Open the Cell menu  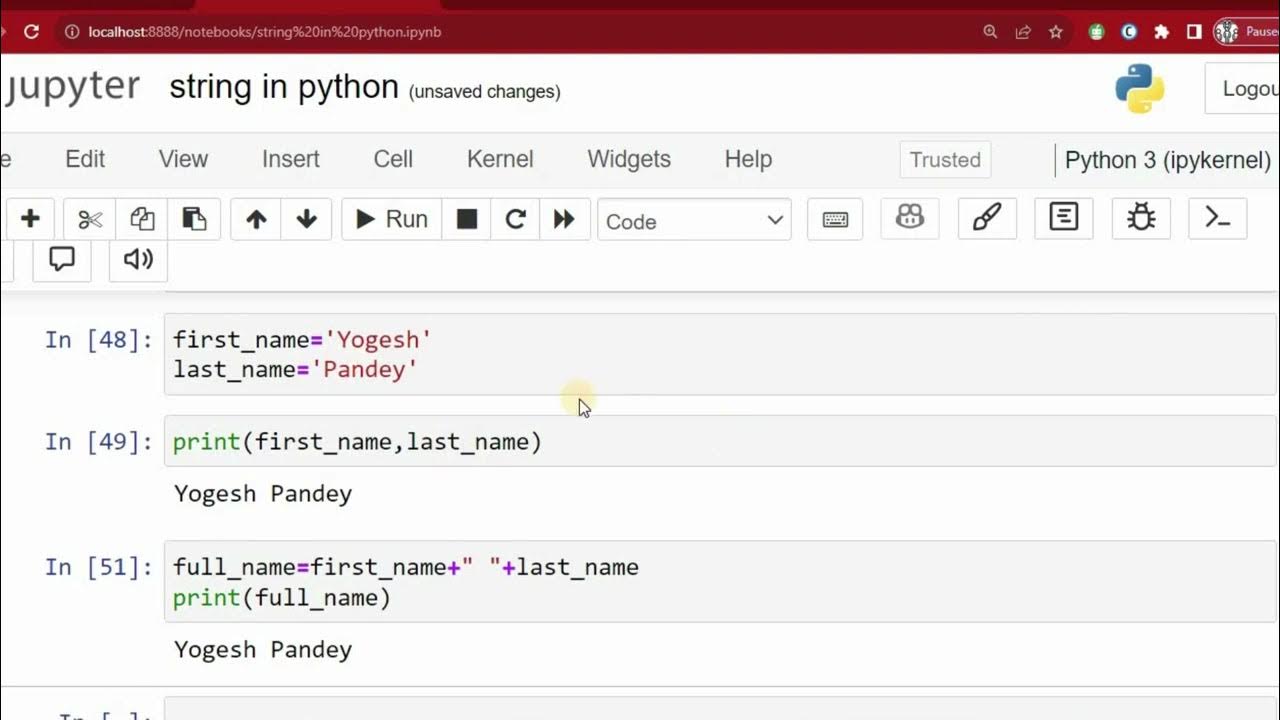(x=393, y=159)
